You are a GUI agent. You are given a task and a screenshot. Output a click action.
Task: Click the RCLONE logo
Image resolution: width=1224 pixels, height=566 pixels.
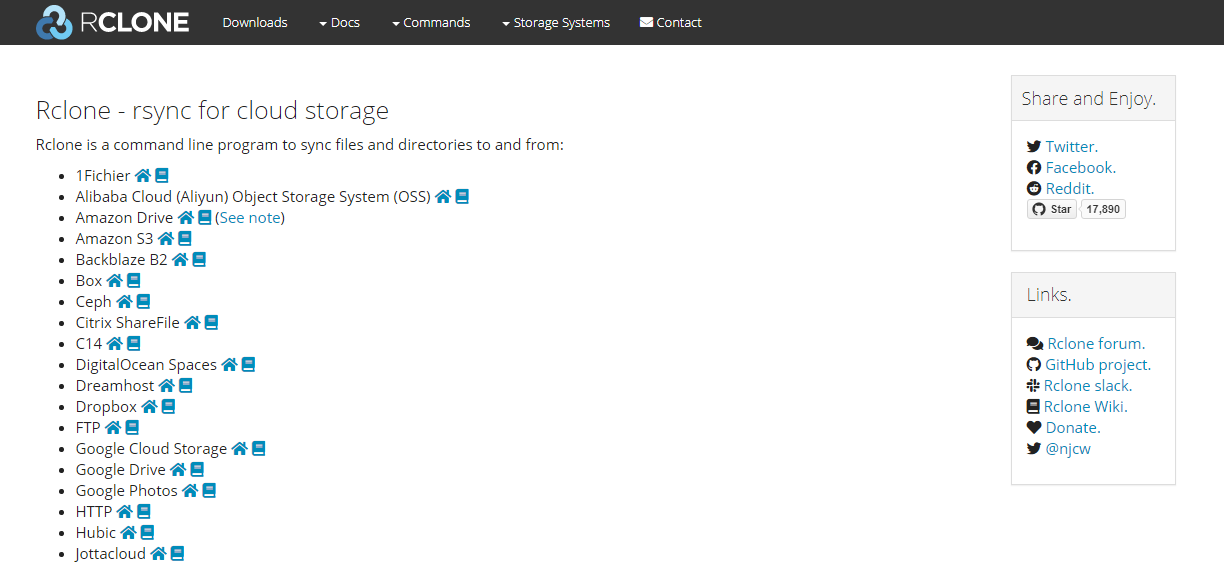(112, 22)
